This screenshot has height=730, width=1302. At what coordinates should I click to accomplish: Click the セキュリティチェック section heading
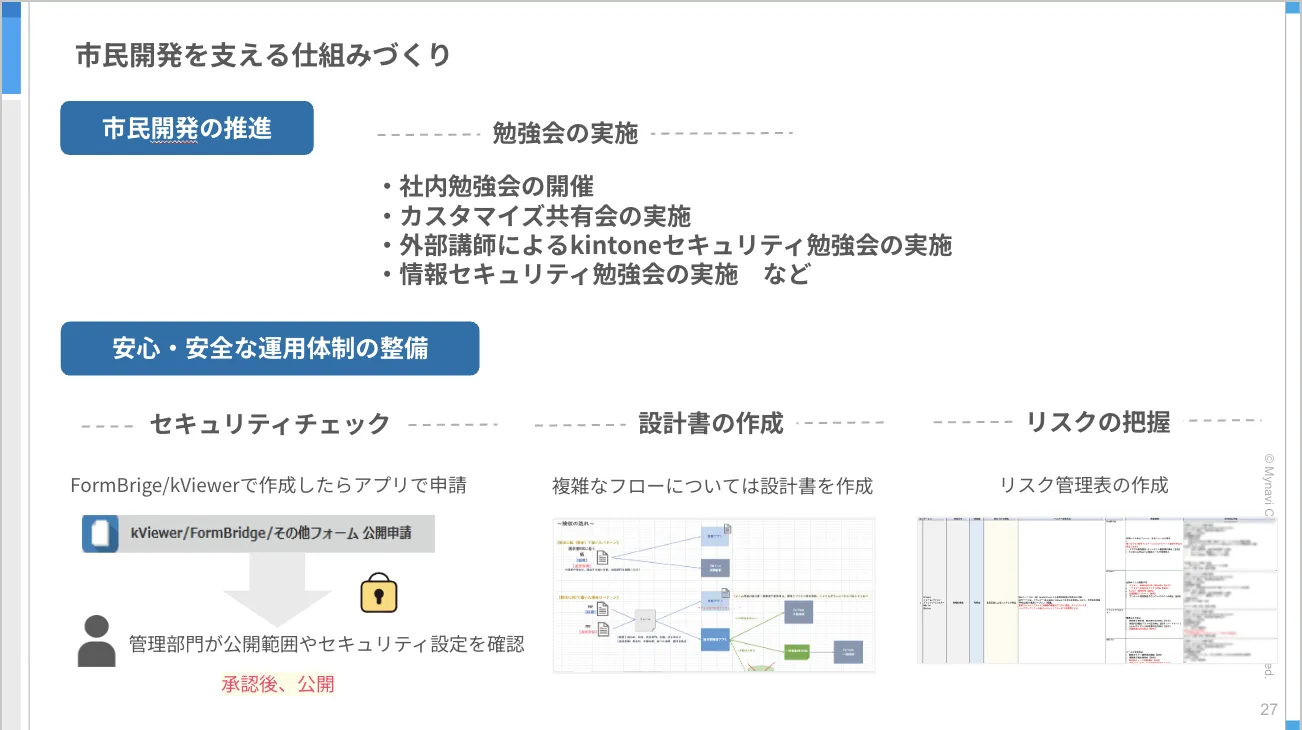[x=270, y=424]
